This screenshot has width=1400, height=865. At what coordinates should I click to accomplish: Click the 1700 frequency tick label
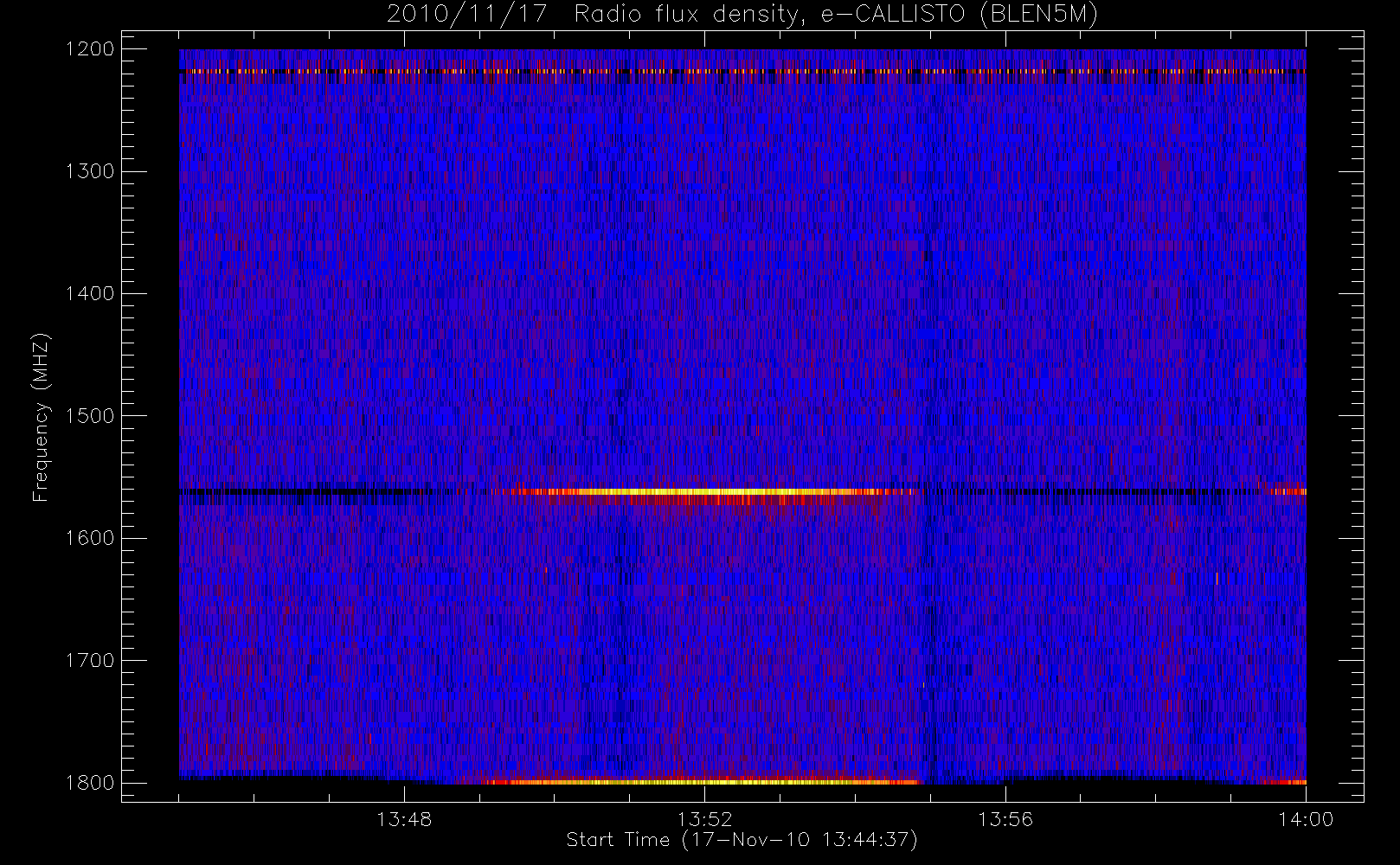coord(90,660)
